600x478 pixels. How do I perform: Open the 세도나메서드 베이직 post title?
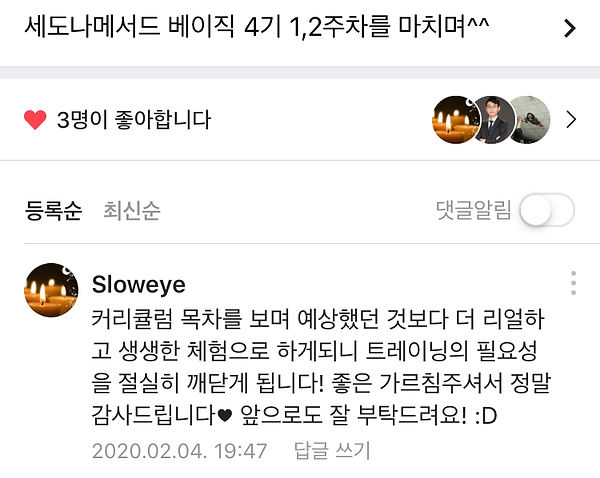(257, 27)
